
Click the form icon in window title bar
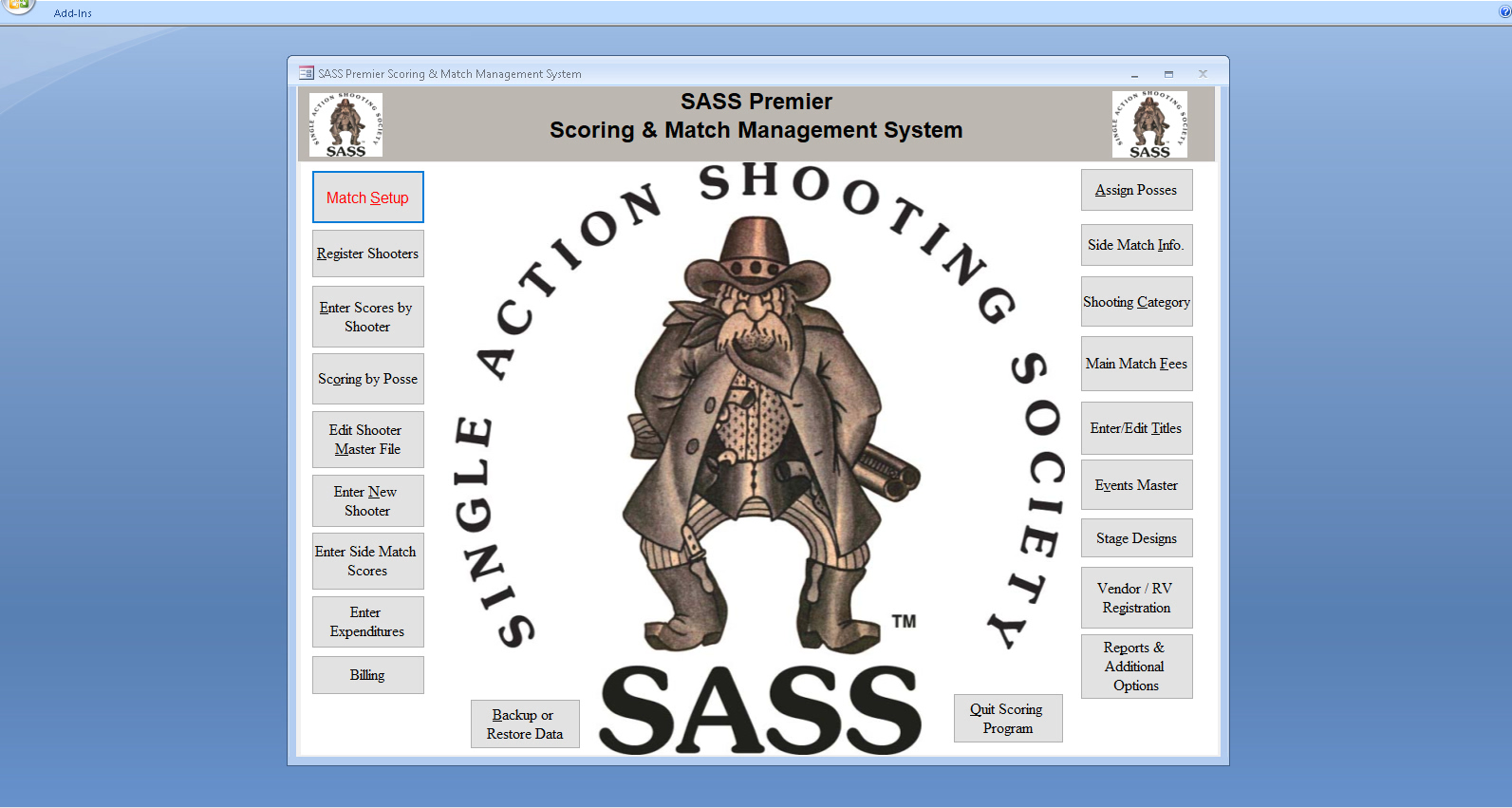pyautogui.click(x=306, y=73)
